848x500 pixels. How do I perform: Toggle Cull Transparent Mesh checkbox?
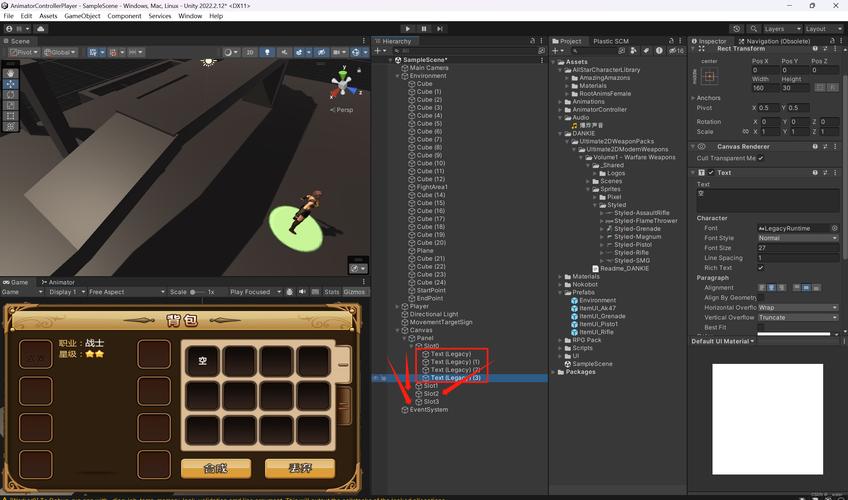tap(761, 158)
